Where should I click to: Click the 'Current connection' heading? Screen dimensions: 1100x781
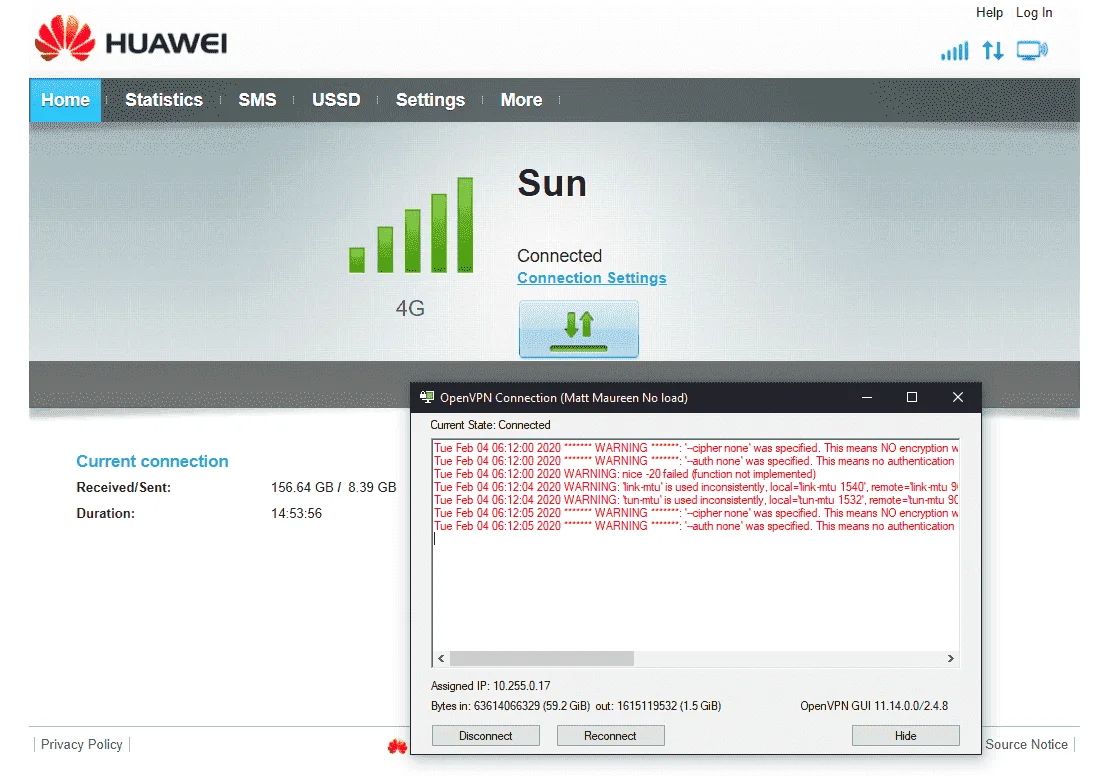click(x=152, y=461)
